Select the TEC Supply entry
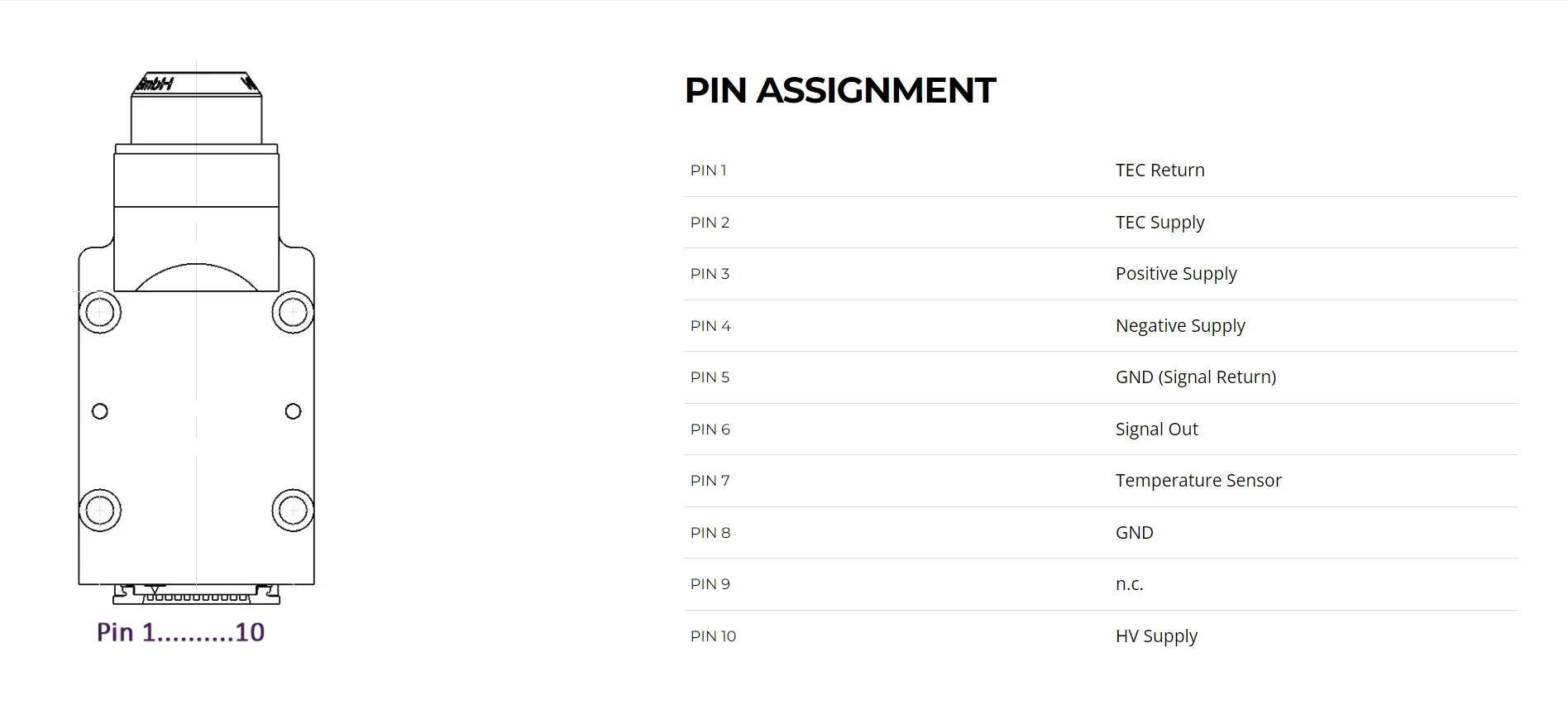 (1159, 223)
